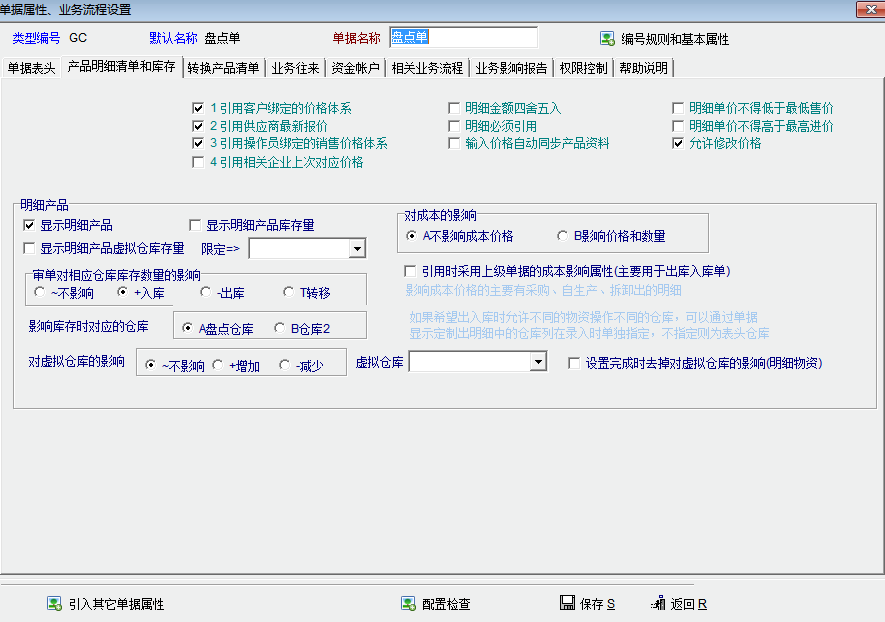Enable 显示明细产品库存量 checkbox
Screen dimensions: 885x622
(x=196, y=226)
